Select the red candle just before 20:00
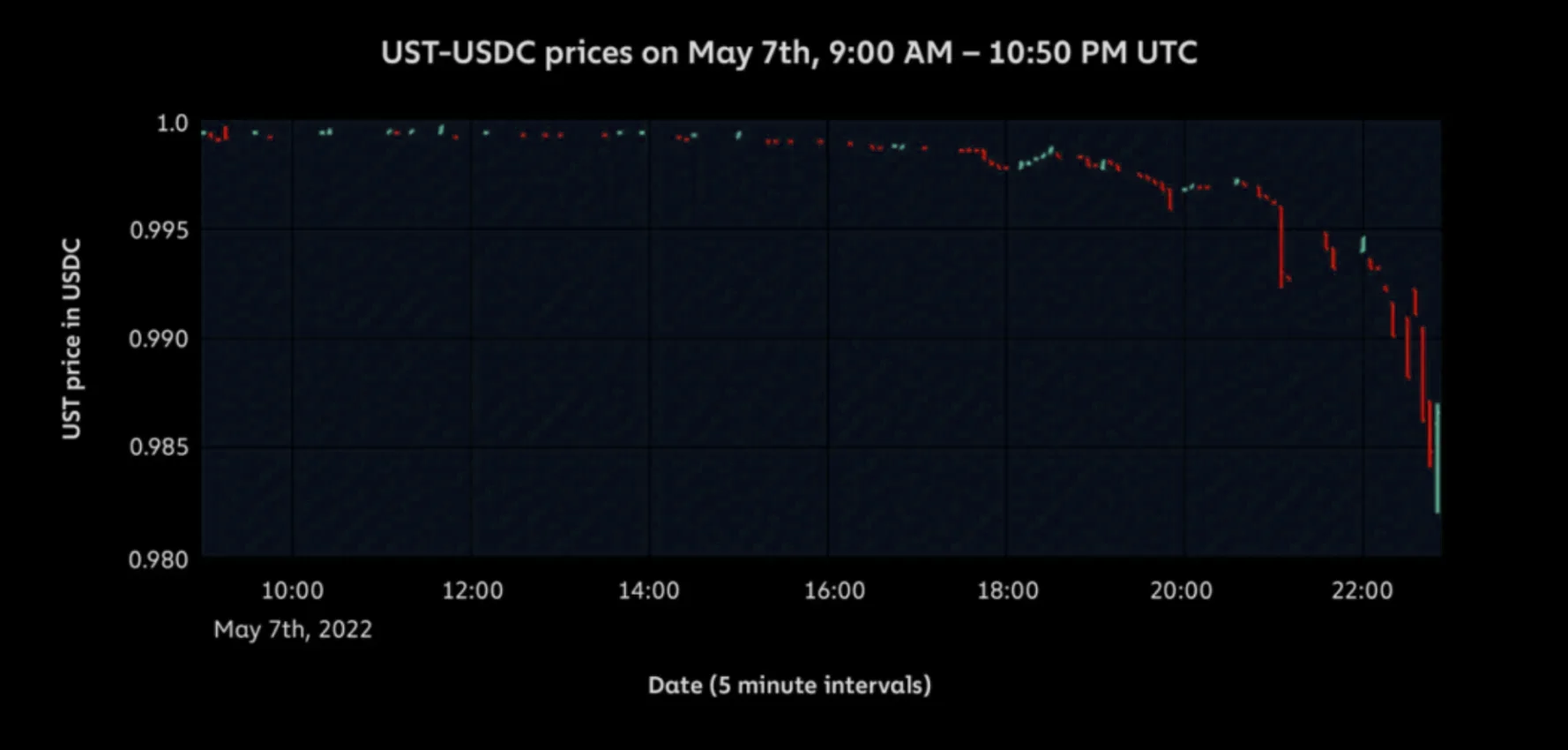1568x750 pixels. (1170, 199)
